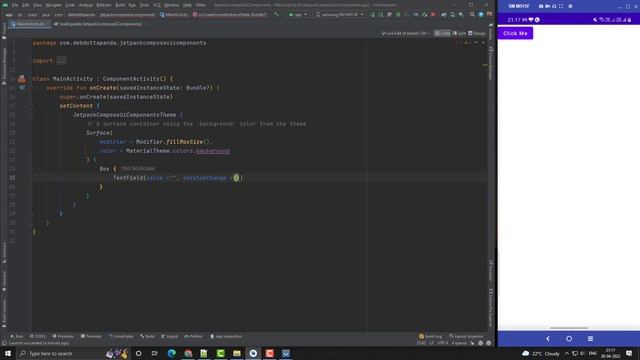
Task: Click the fullscreen icon in mirror titlebar
Action: point(561,6)
